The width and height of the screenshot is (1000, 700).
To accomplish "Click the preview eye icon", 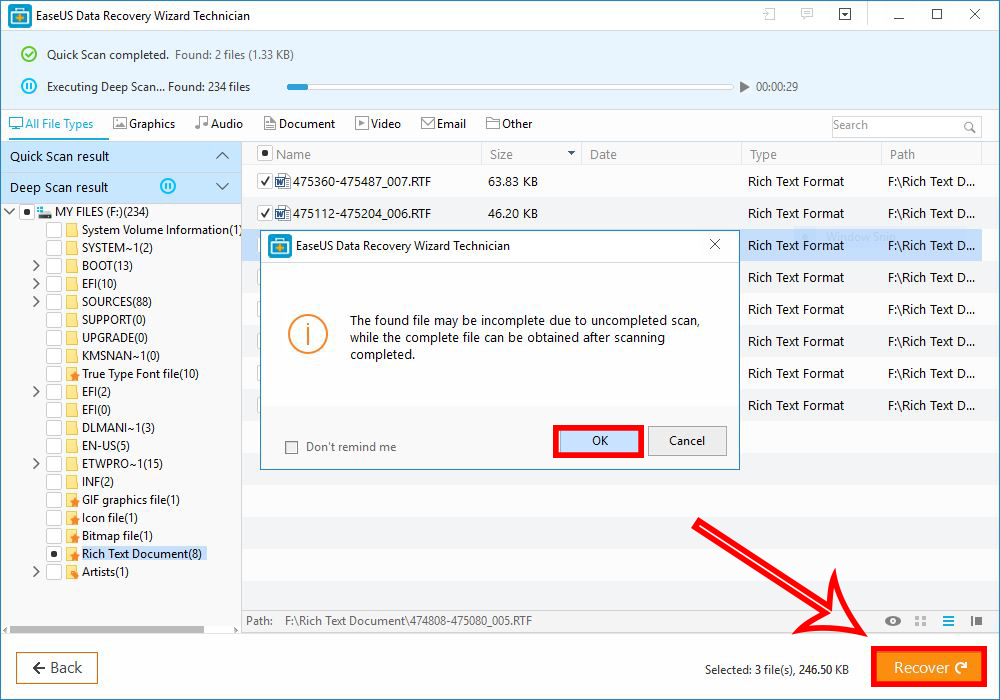I will 893,621.
